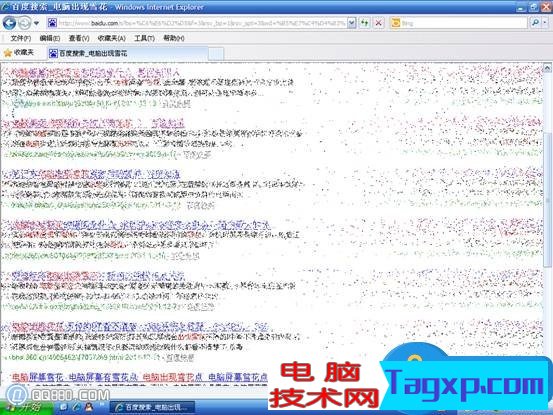This screenshot has width=553, height=415.
Task: Click the browser Back arrow button
Action: (x=9, y=23)
